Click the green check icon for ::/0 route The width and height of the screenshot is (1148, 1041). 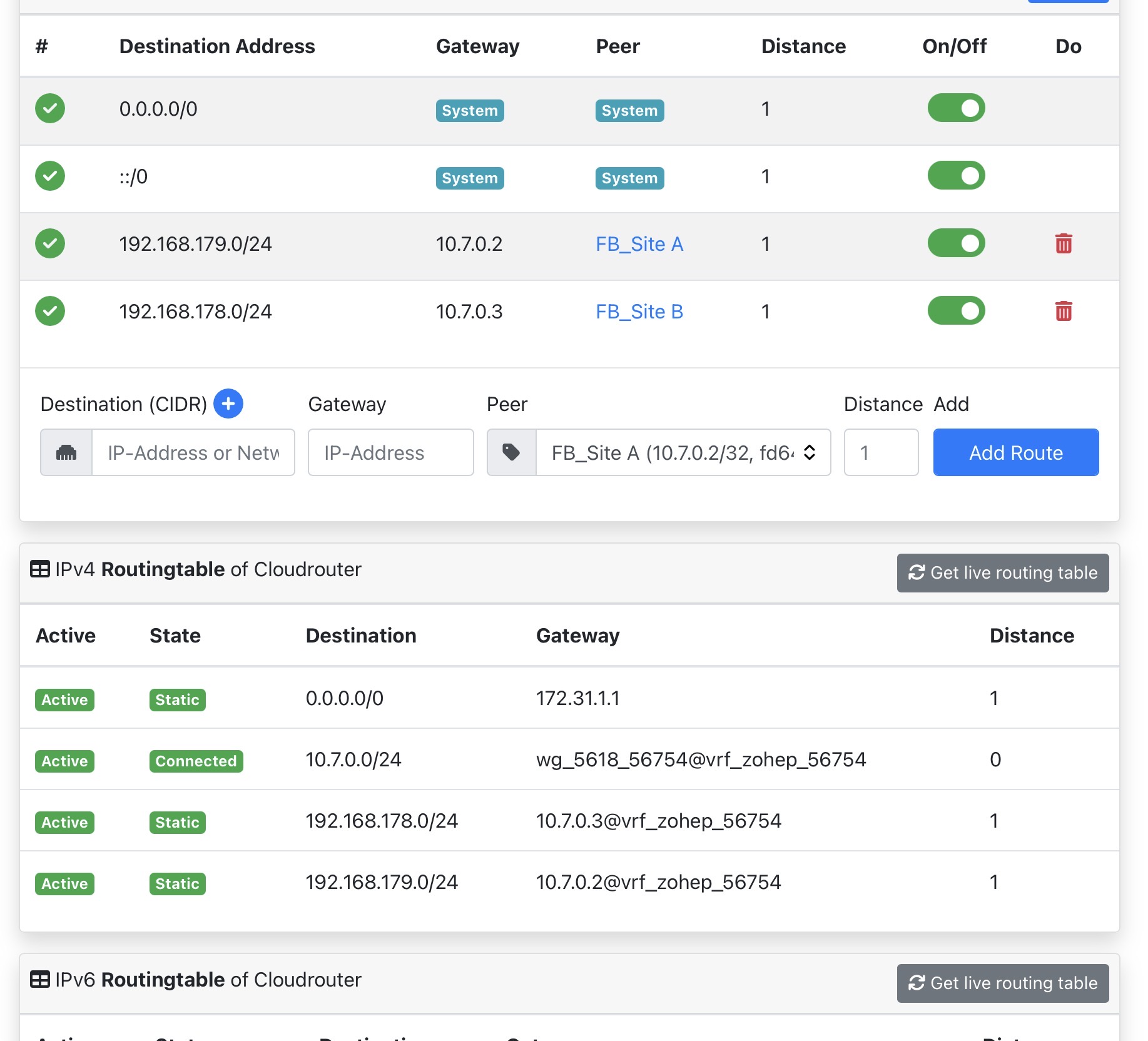50,176
